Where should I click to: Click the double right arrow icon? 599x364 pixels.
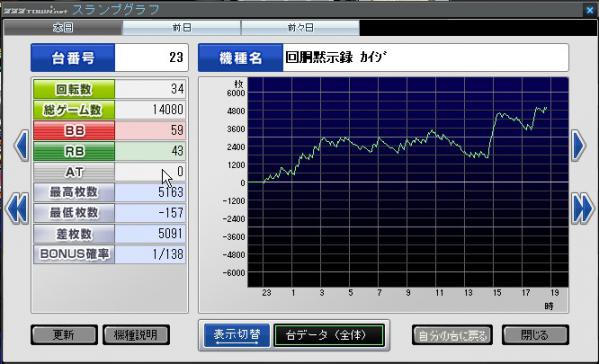tap(583, 209)
